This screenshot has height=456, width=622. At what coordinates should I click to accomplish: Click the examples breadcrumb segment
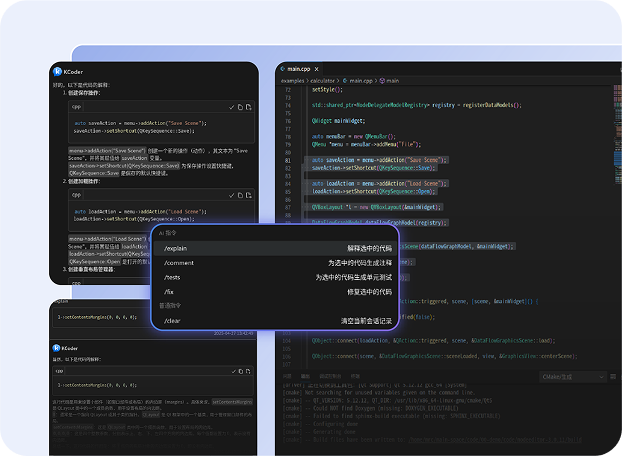click(292, 79)
